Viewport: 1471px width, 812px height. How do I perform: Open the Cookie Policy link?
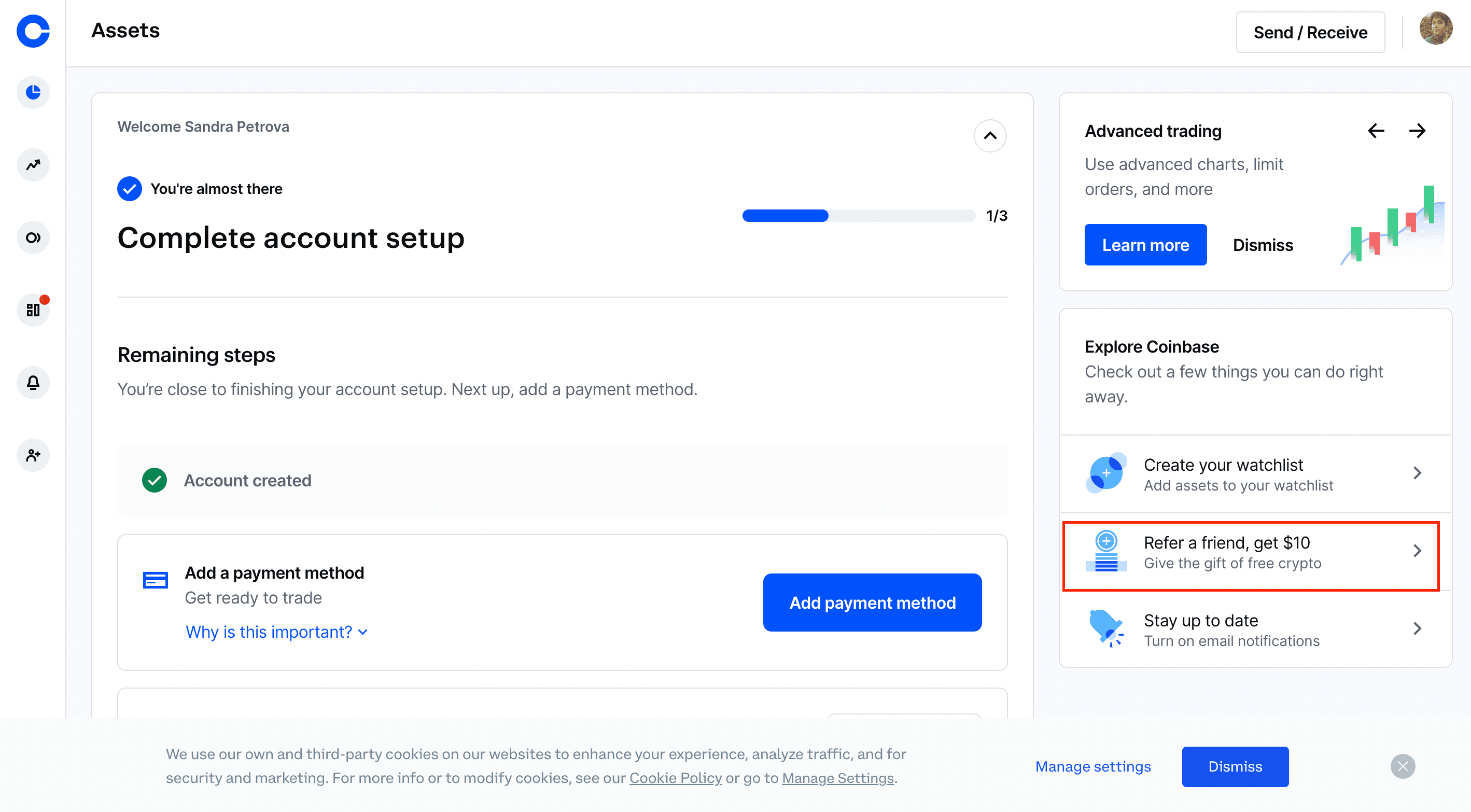pyautogui.click(x=676, y=778)
